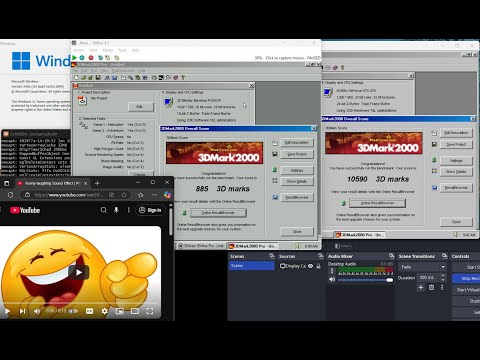Open the Action menu in 86Box

click(79, 50)
